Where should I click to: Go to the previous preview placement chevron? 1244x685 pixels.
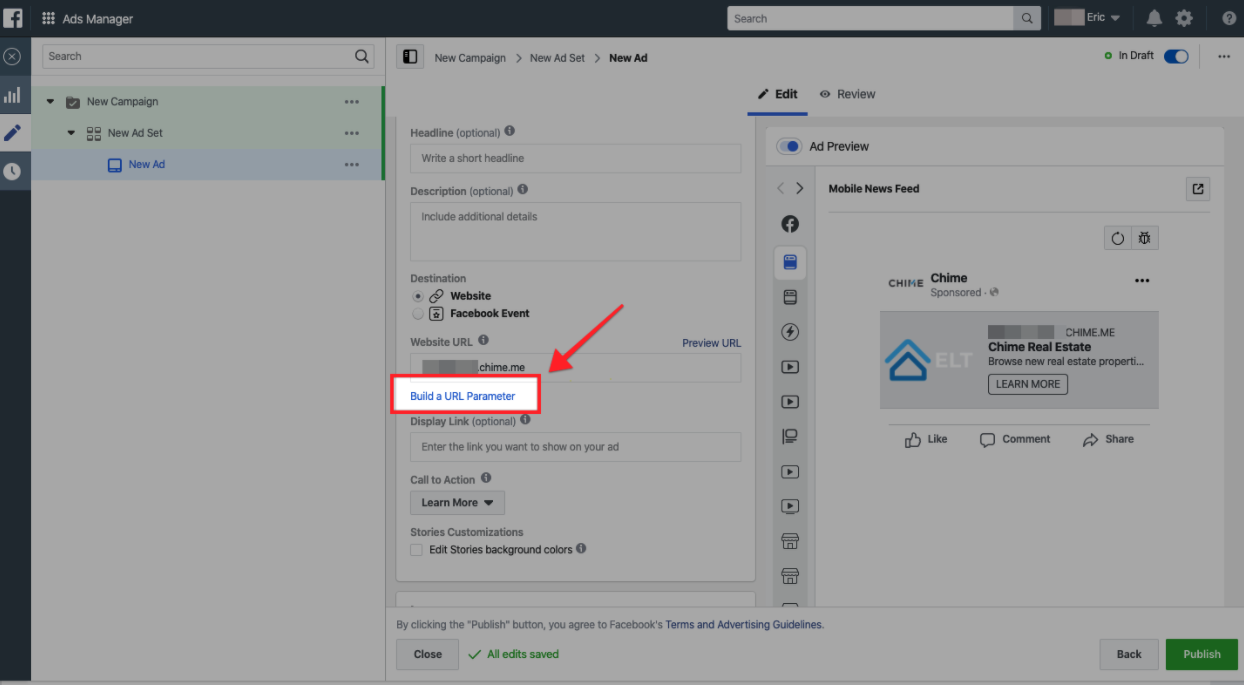[781, 188]
